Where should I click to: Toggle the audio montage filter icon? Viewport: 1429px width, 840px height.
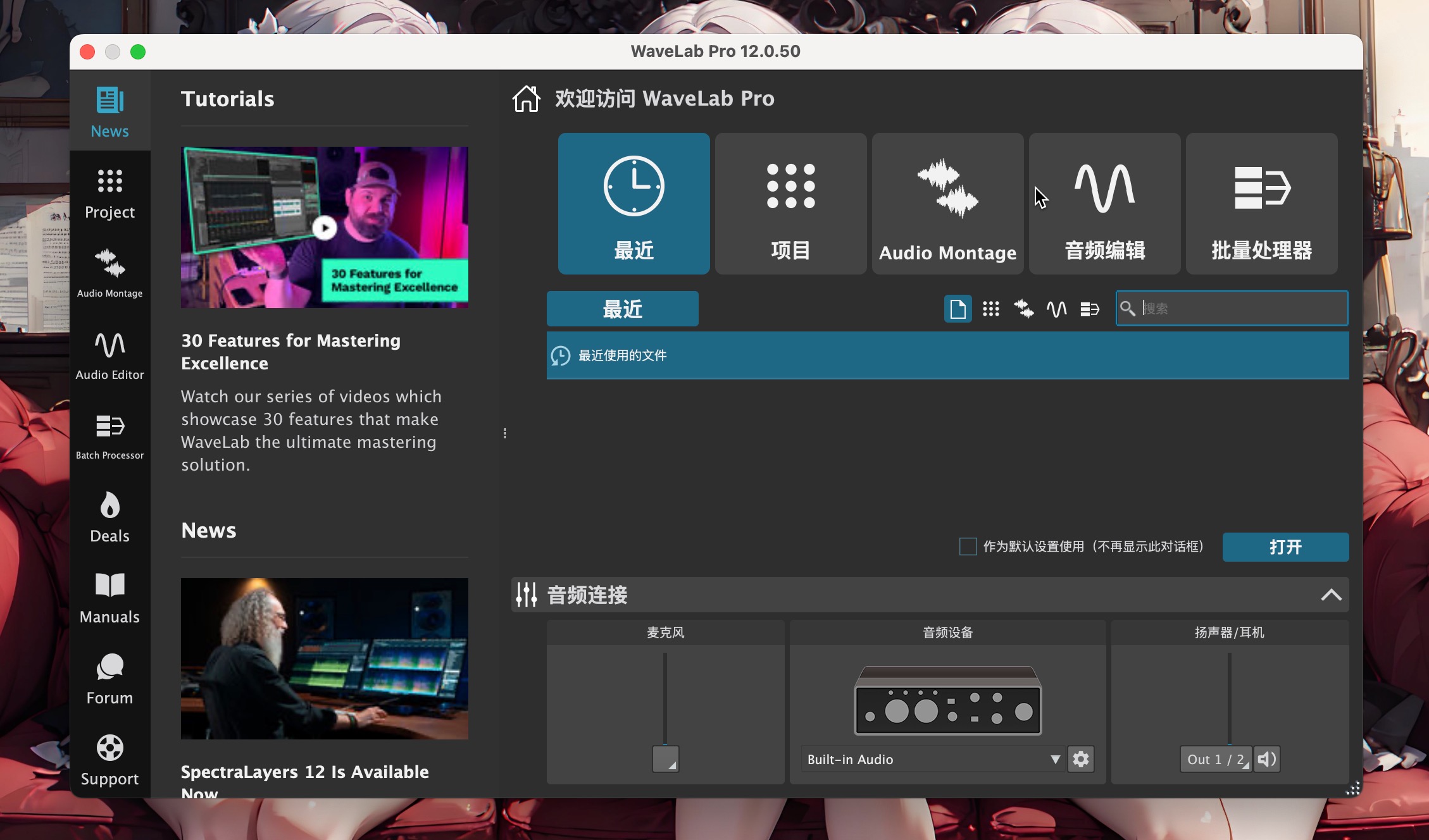pyautogui.click(x=1023, y=309)
